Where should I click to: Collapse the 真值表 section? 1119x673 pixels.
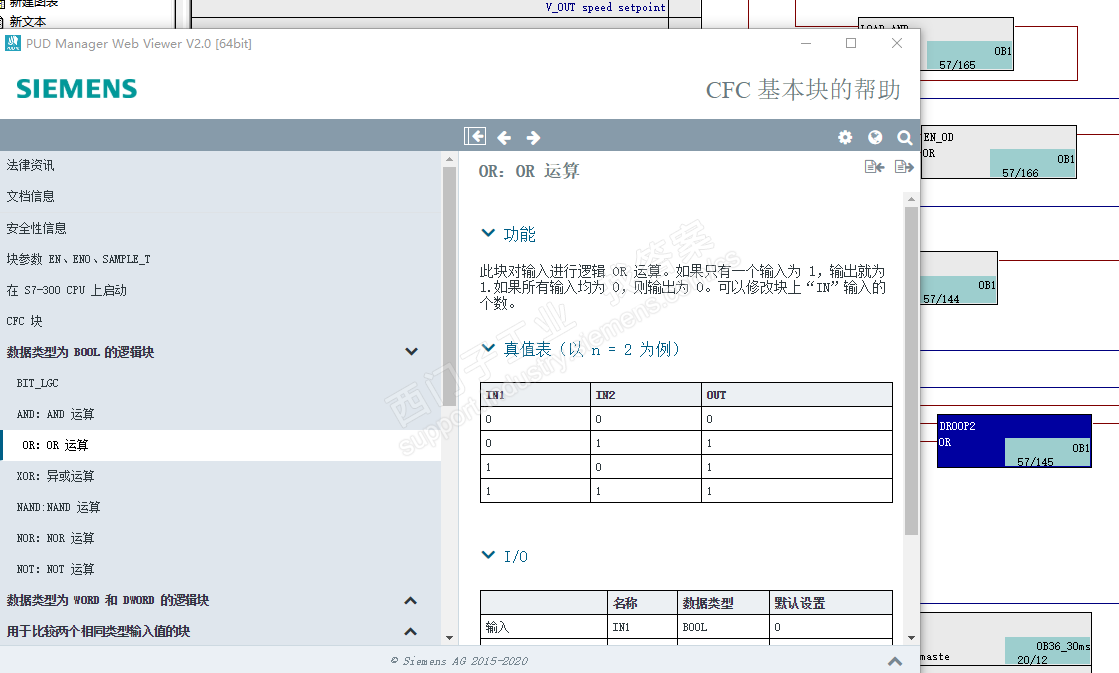(488, 348)
